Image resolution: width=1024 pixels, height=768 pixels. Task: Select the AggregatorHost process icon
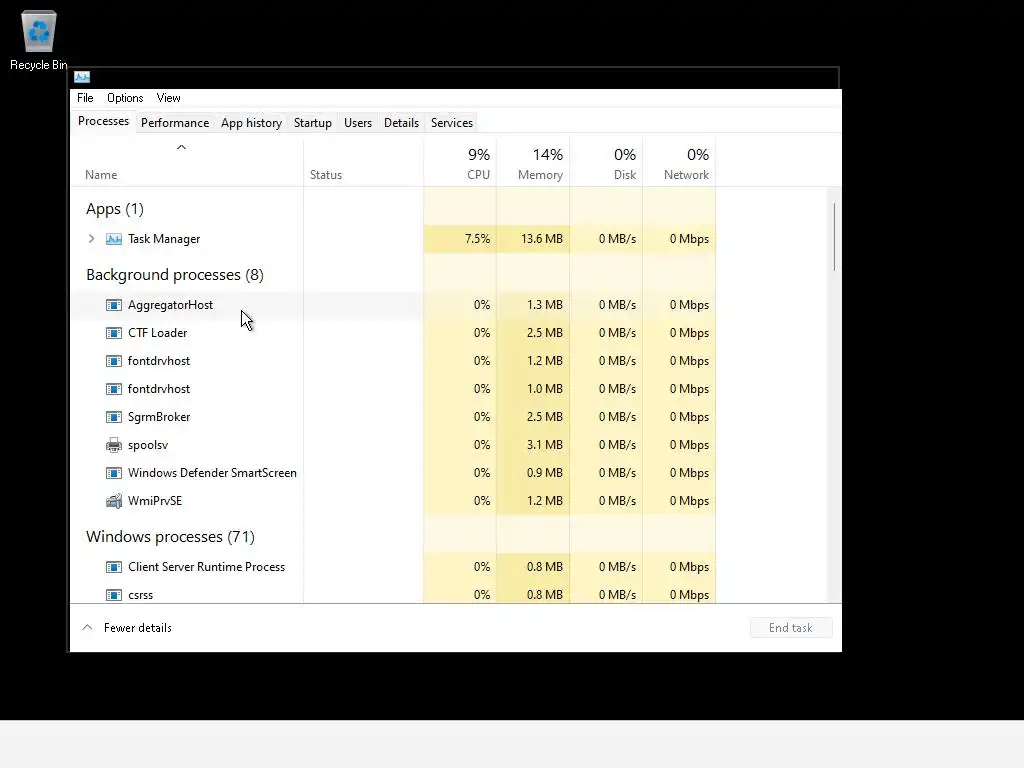(114, 305)
